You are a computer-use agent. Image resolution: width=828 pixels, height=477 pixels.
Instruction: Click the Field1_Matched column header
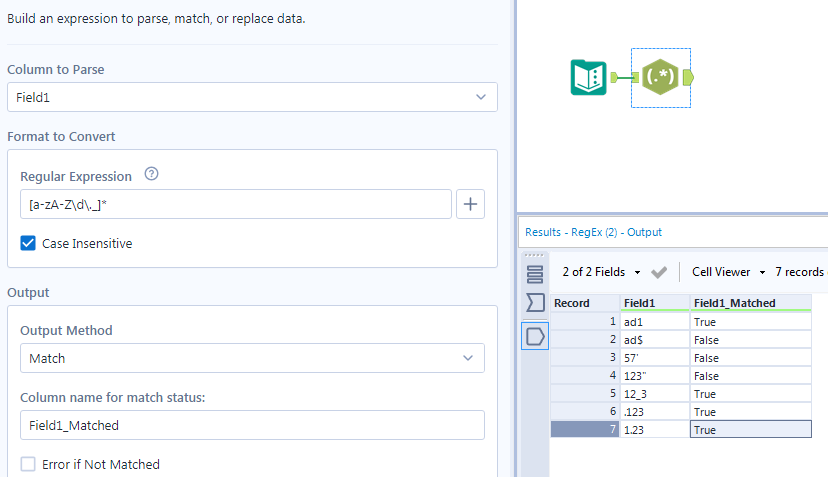tap(750, 303)
